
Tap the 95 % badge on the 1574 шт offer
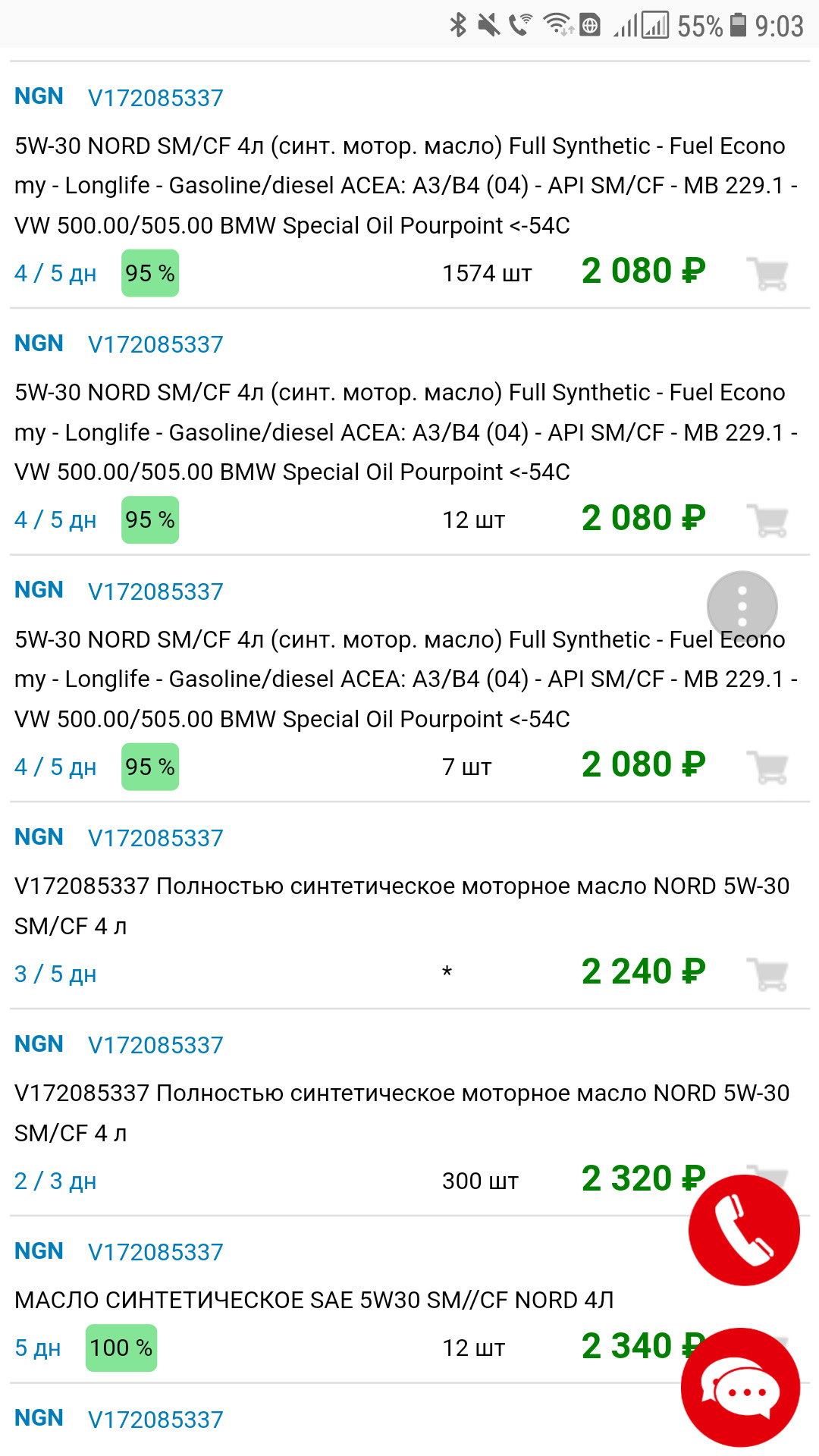[150, 273]
